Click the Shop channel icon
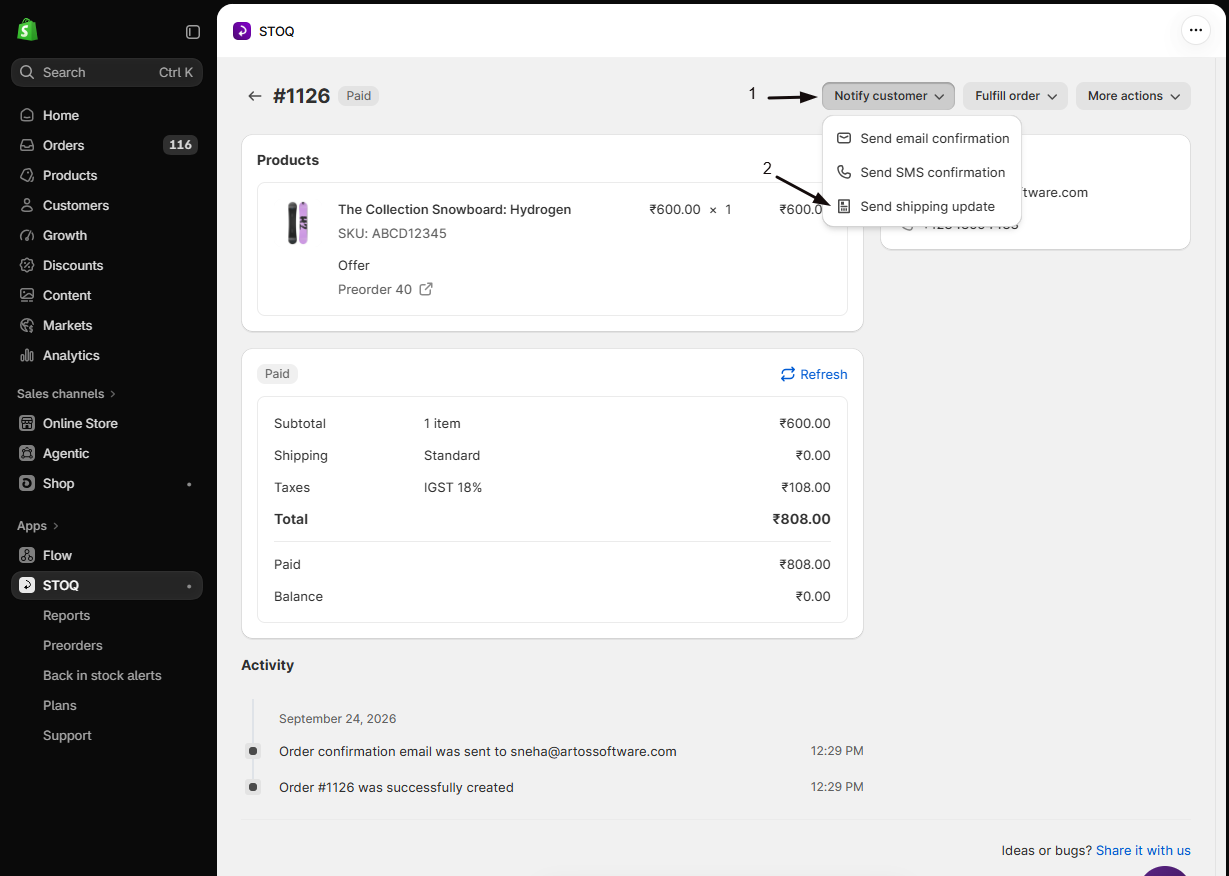 [x=27, y=483]
